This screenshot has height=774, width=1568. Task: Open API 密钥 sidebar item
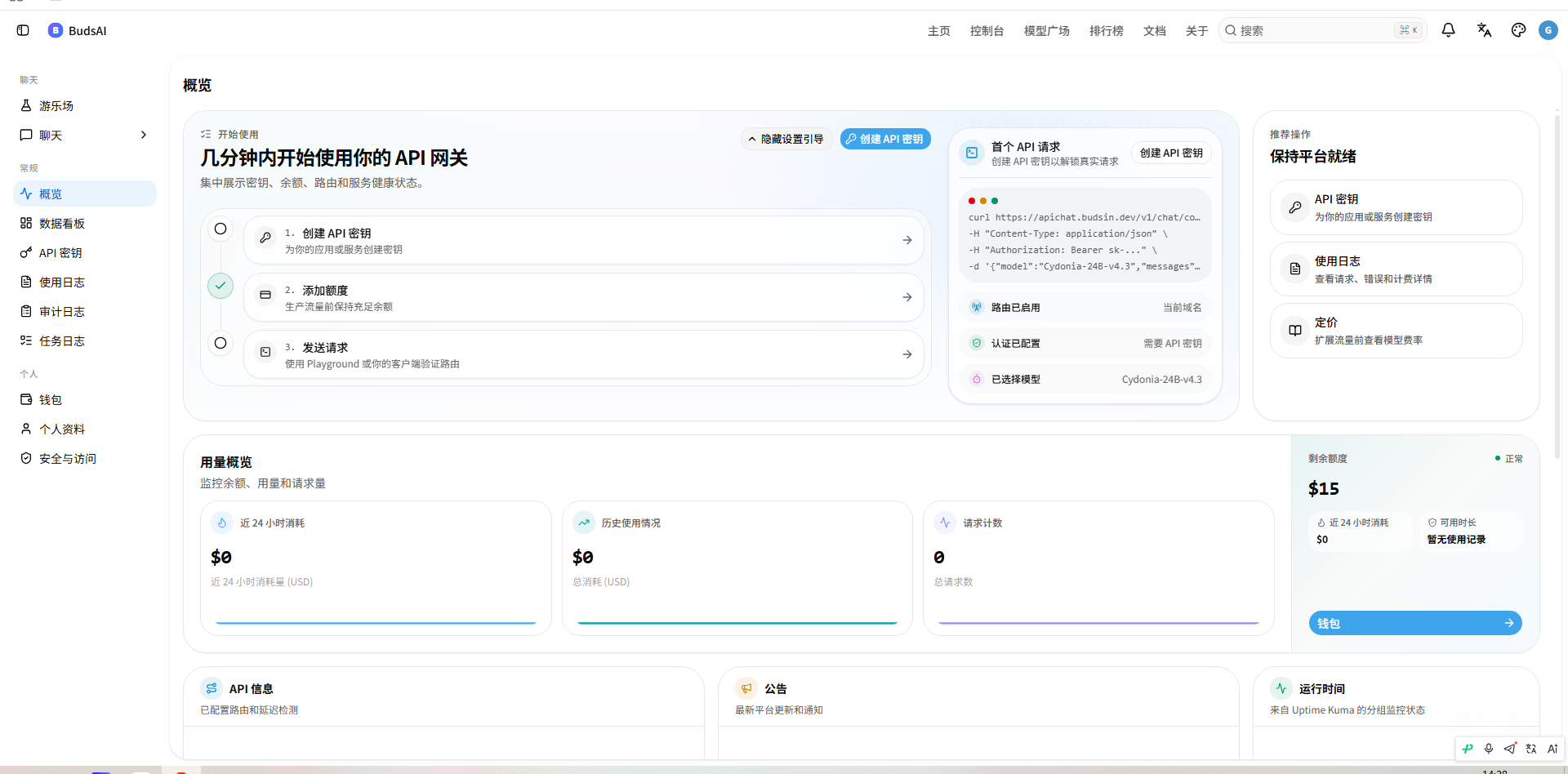coord(85,252)
